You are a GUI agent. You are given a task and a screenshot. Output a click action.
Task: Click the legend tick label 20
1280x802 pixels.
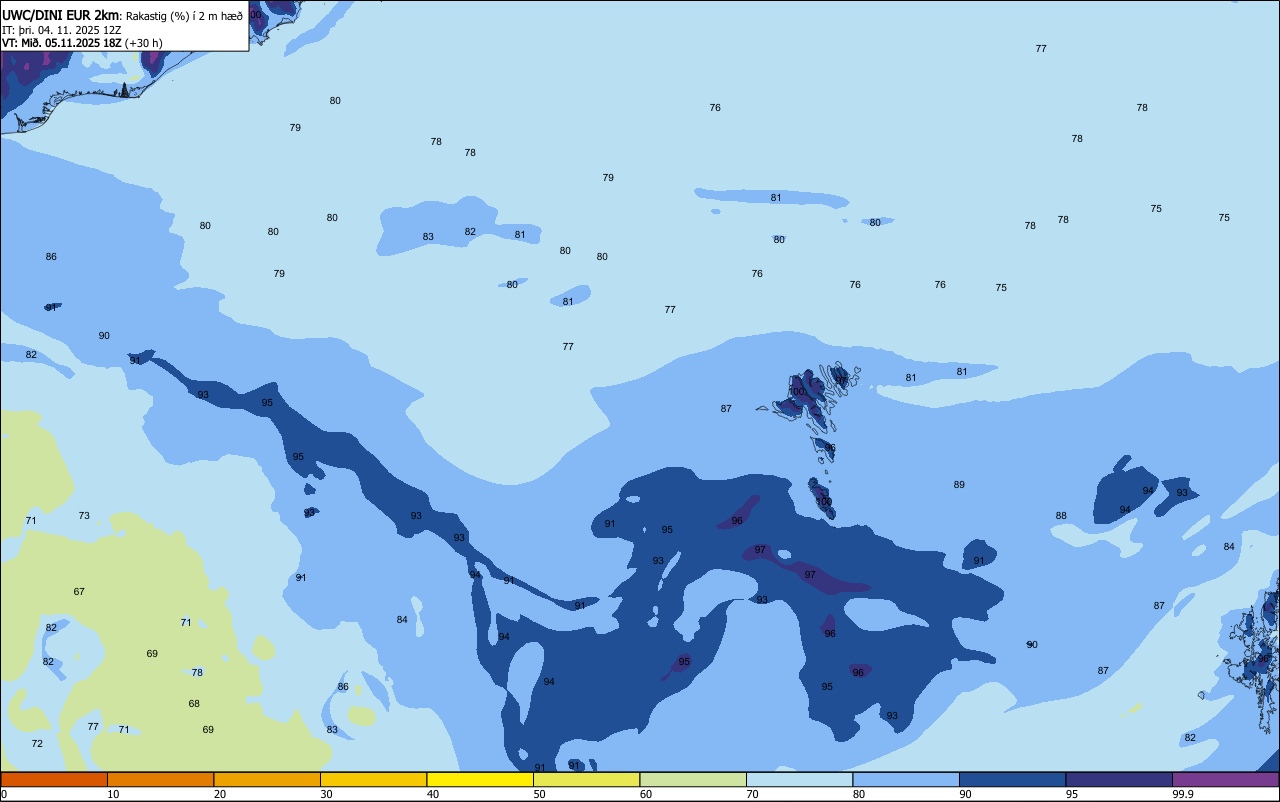tap(220, 794)
